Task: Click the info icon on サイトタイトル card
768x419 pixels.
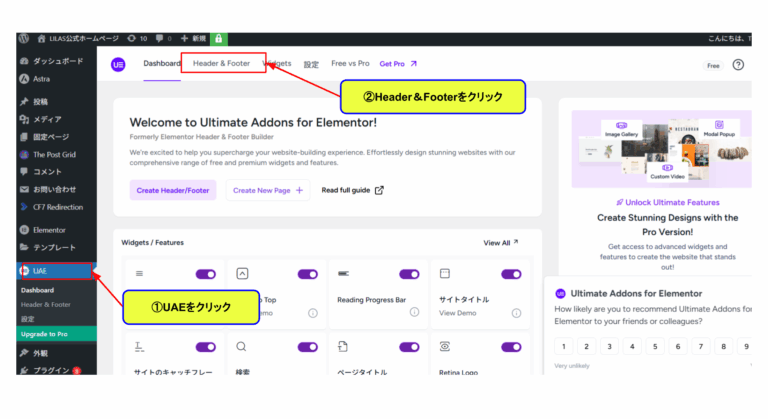Action: pyautogui.click(x=516, y=313)
